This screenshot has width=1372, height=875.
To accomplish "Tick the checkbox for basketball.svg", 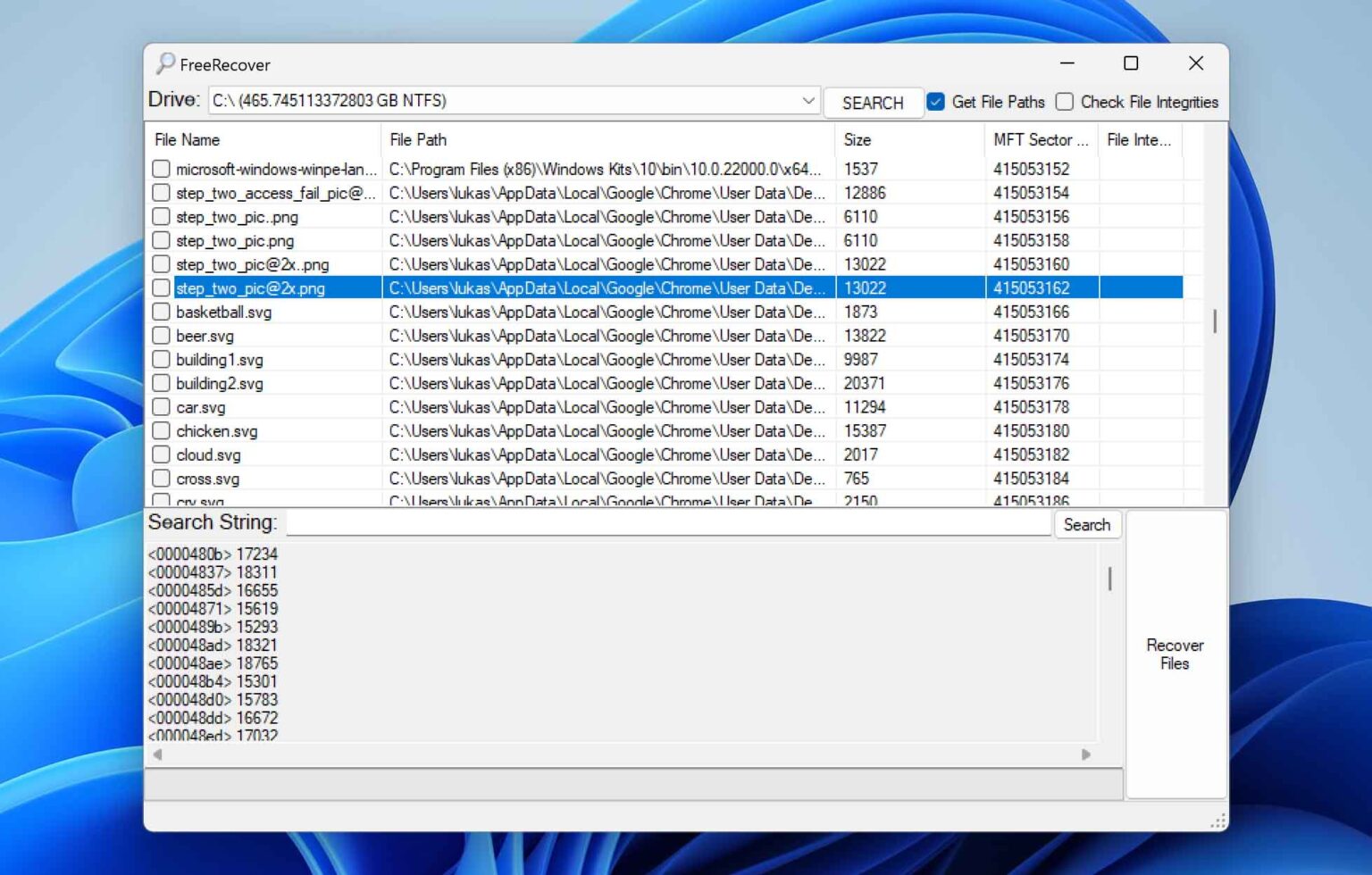I will (x=161, y=312).
